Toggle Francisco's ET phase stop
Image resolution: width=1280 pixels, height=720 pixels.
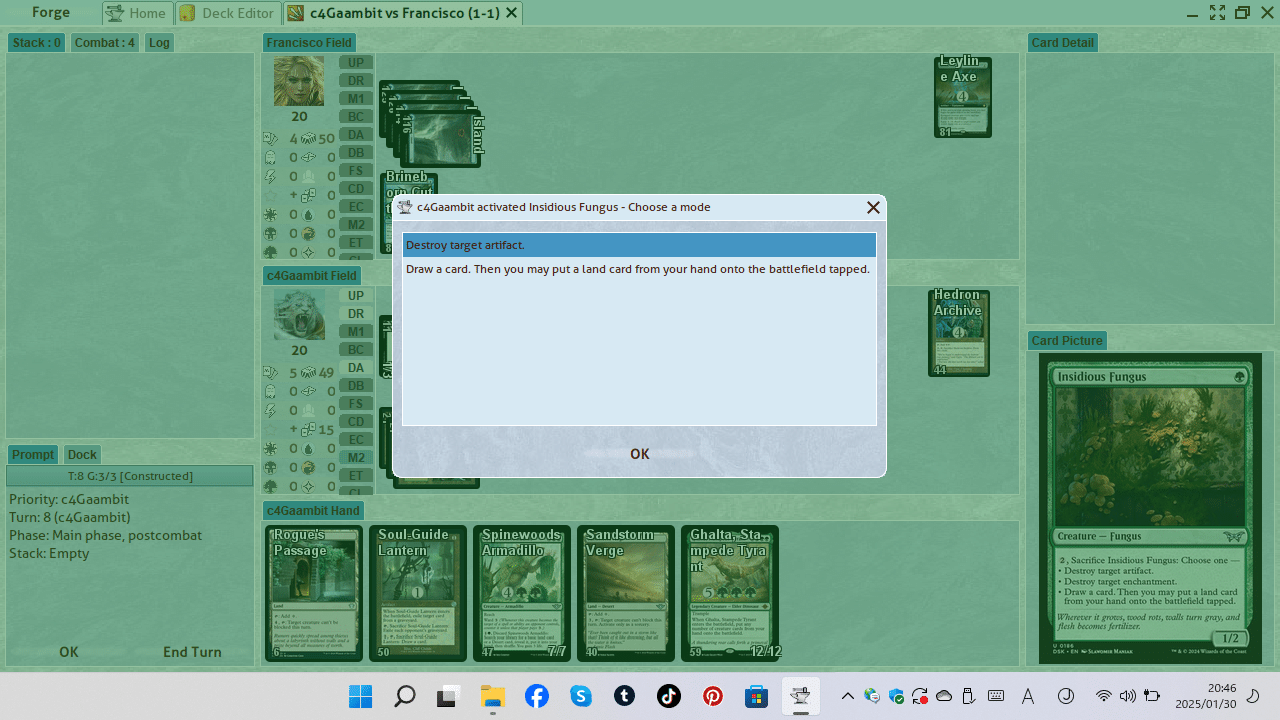pyautogui.click(x=356, y=242)
